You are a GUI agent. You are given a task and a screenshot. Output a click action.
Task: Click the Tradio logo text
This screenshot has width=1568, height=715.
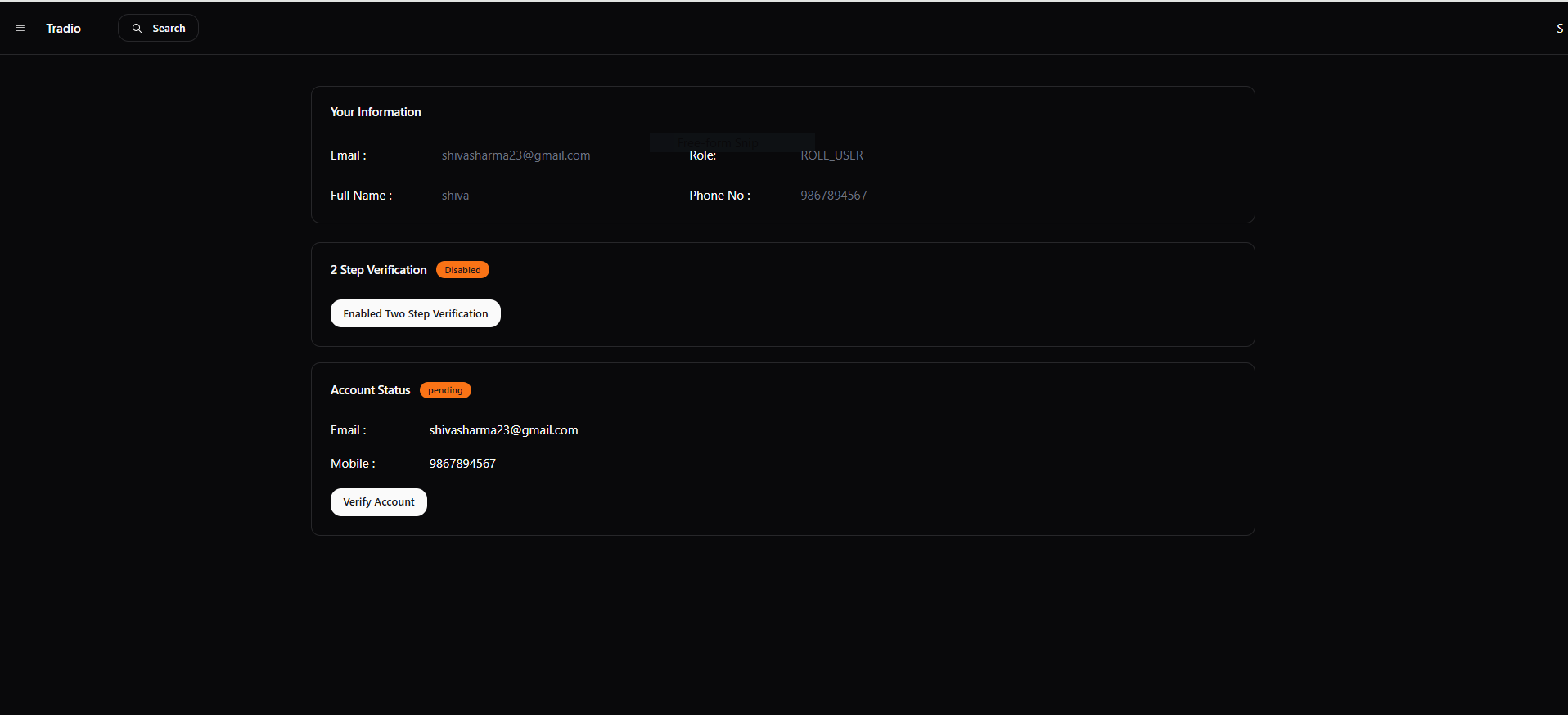click(x=63, y=28)
